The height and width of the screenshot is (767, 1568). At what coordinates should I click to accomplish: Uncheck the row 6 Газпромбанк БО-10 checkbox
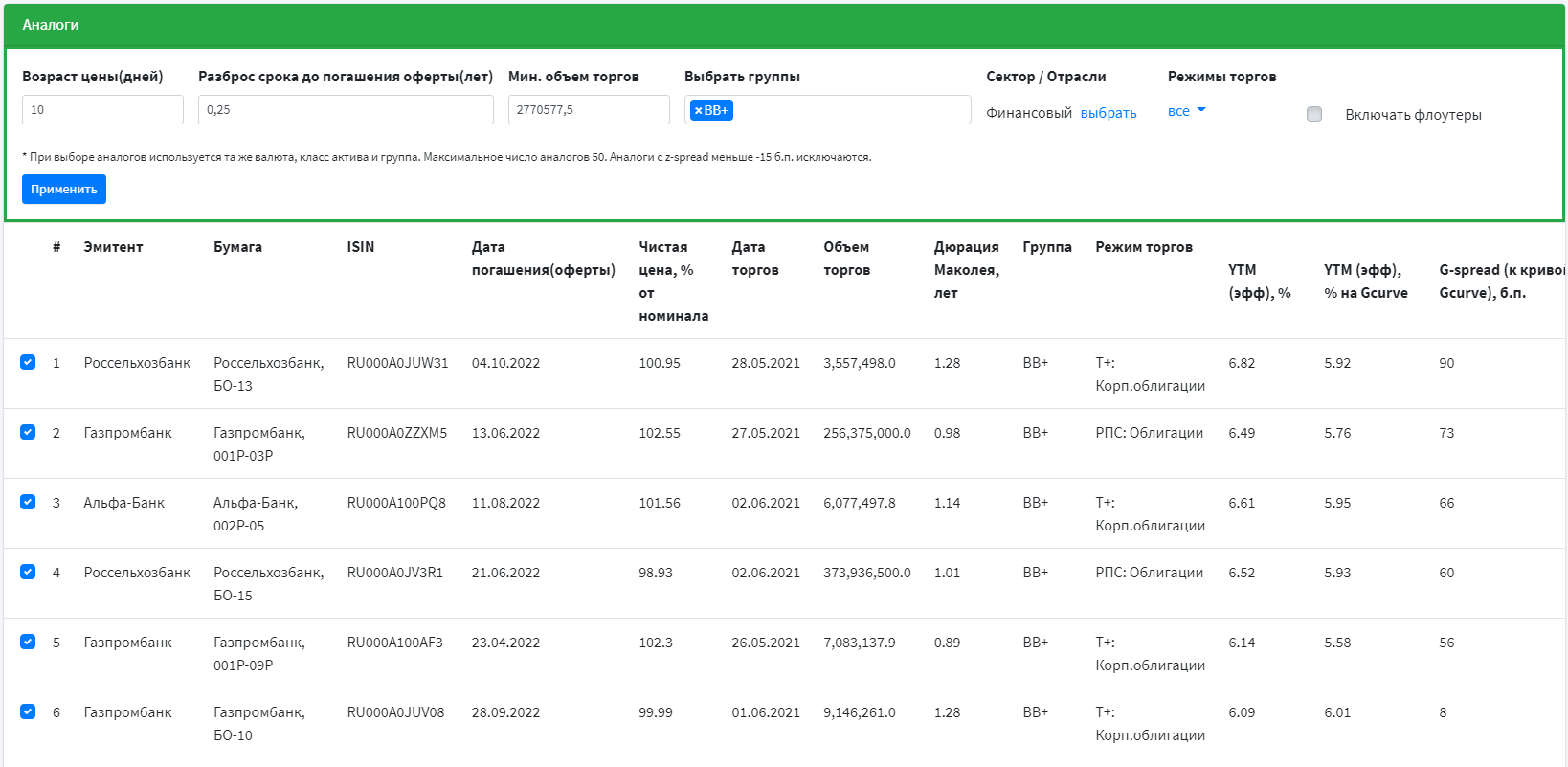coord(28,711)
